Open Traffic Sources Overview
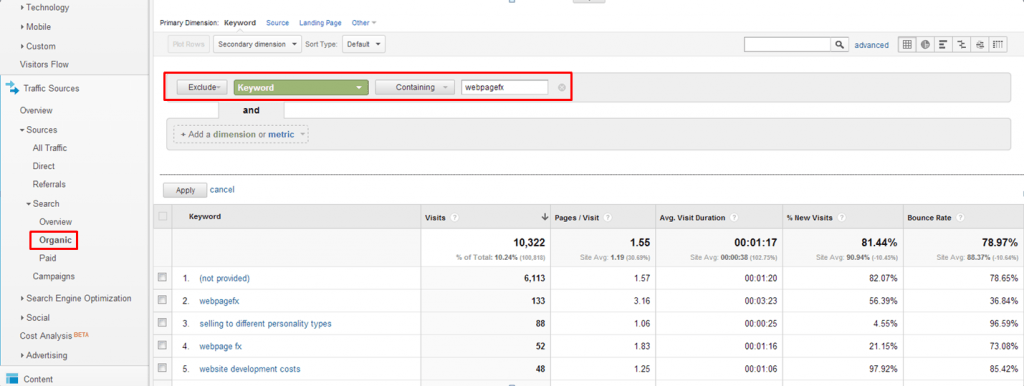1024x386 pixels. (36, 111)
